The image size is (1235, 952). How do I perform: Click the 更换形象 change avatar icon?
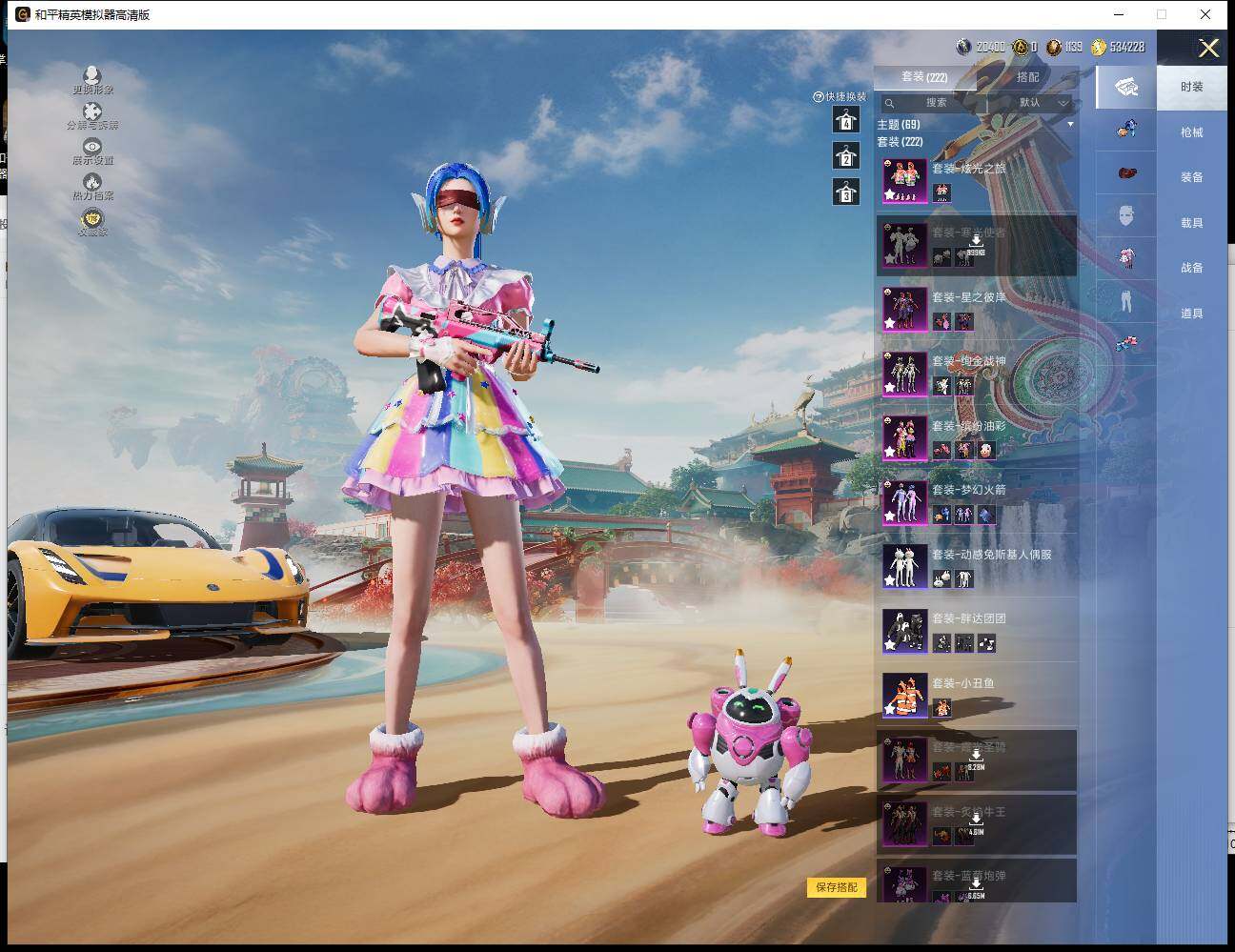(91, 76)
